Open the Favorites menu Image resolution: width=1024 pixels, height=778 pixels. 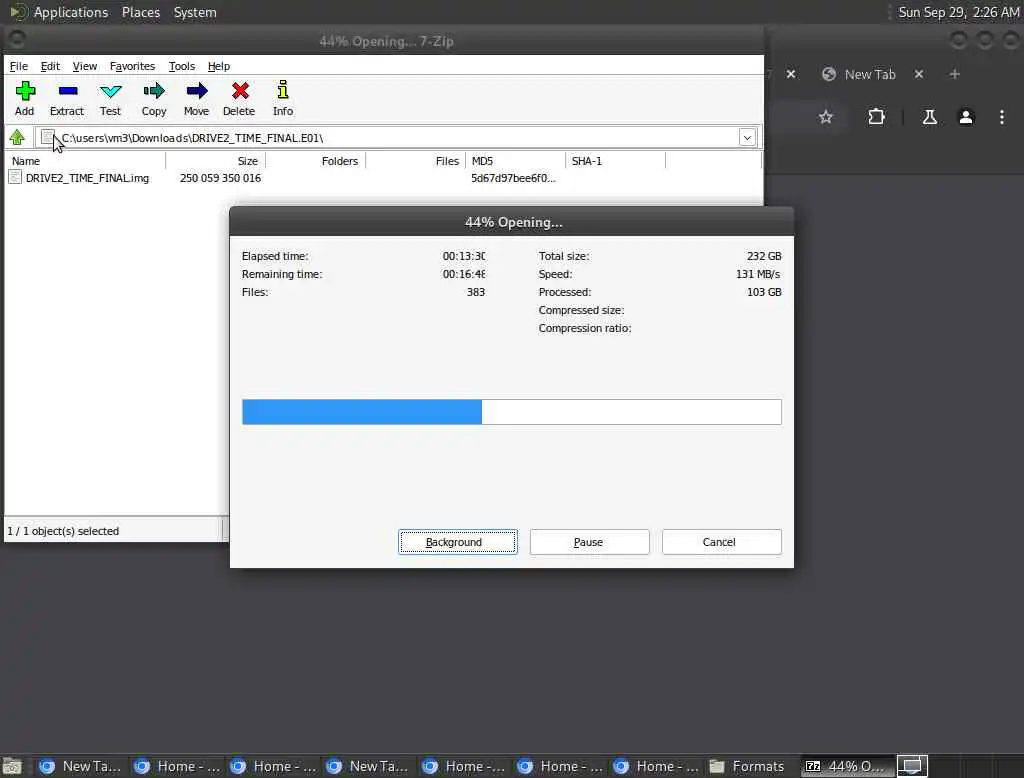pos(133,66)
